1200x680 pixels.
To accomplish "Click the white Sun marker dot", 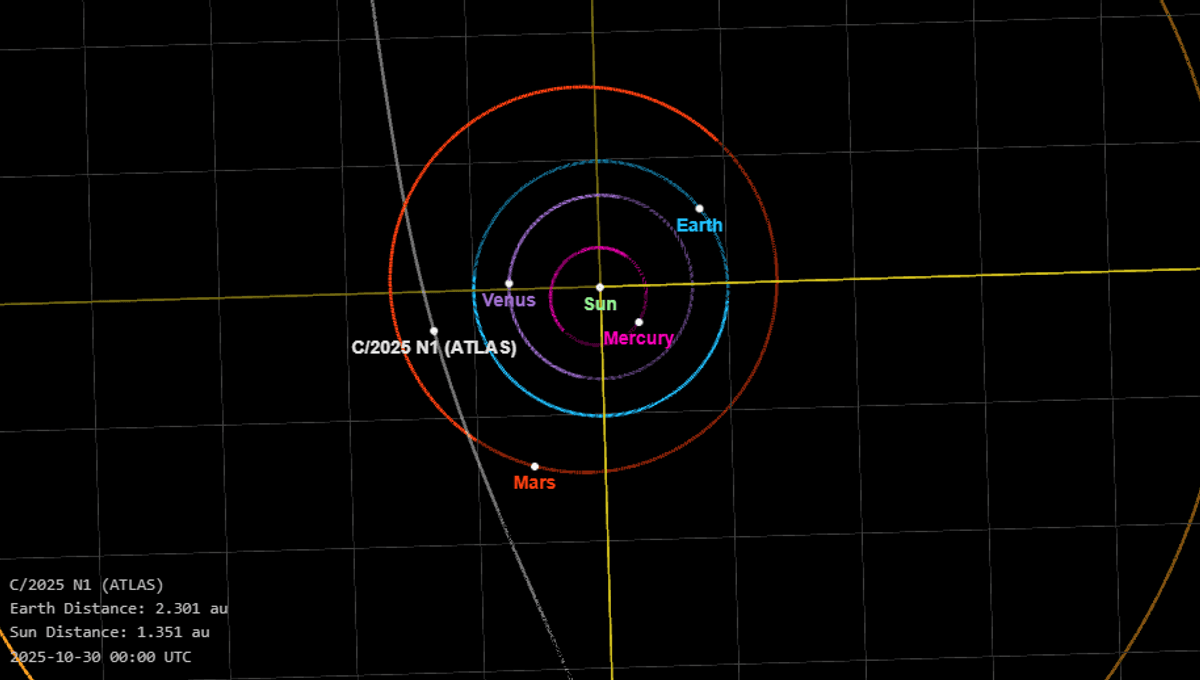I will [x=600, y=287].
